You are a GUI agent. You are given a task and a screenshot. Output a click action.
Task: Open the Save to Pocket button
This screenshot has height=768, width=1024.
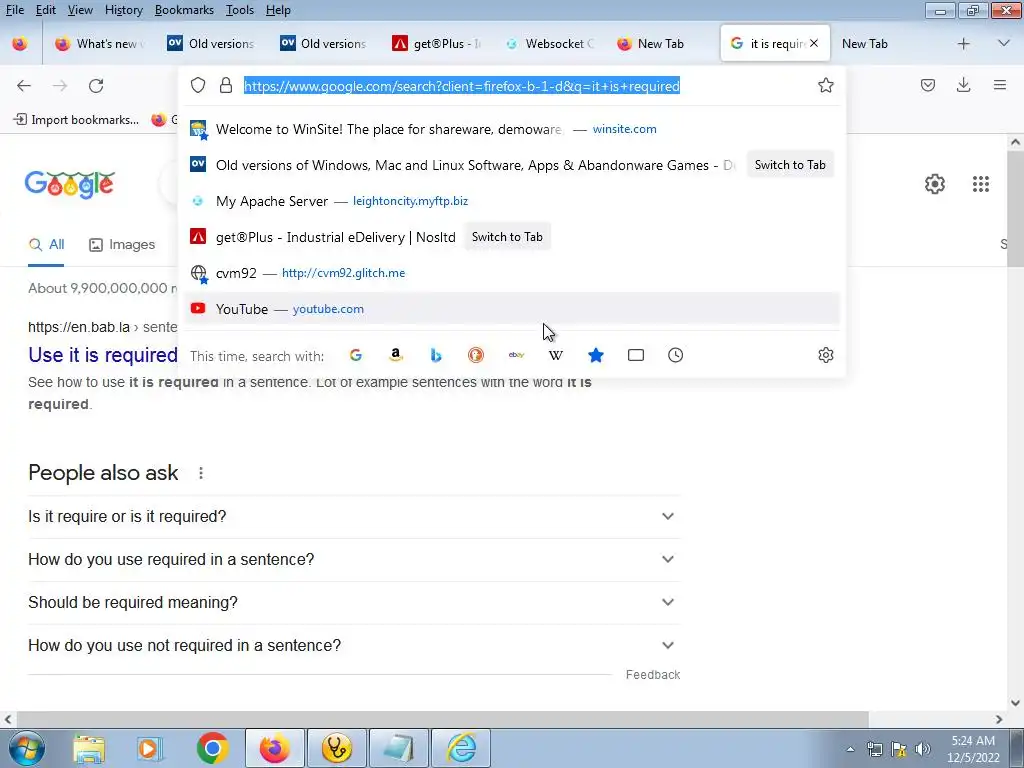[x=927, y=86]
